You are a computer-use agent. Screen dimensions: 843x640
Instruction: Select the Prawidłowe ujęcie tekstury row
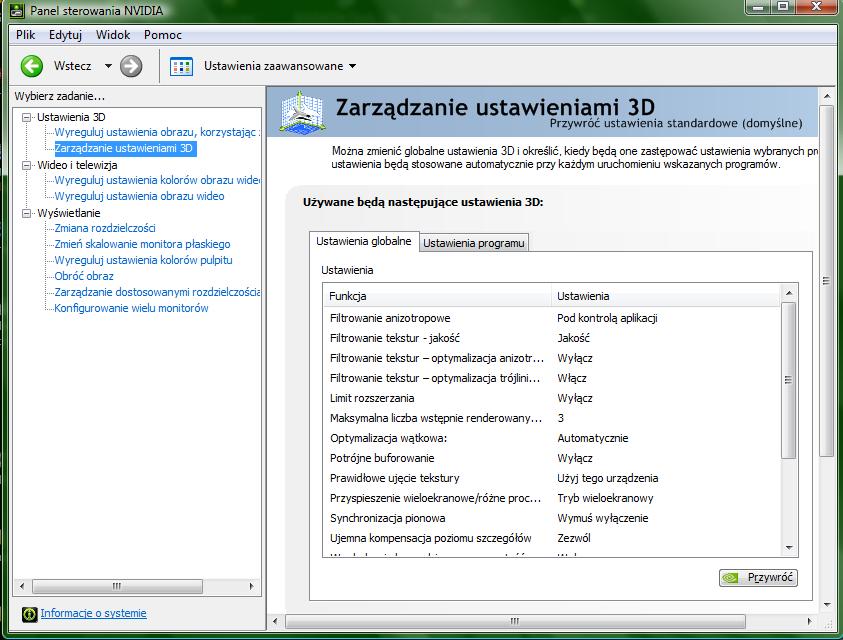(x=552, y=478)
